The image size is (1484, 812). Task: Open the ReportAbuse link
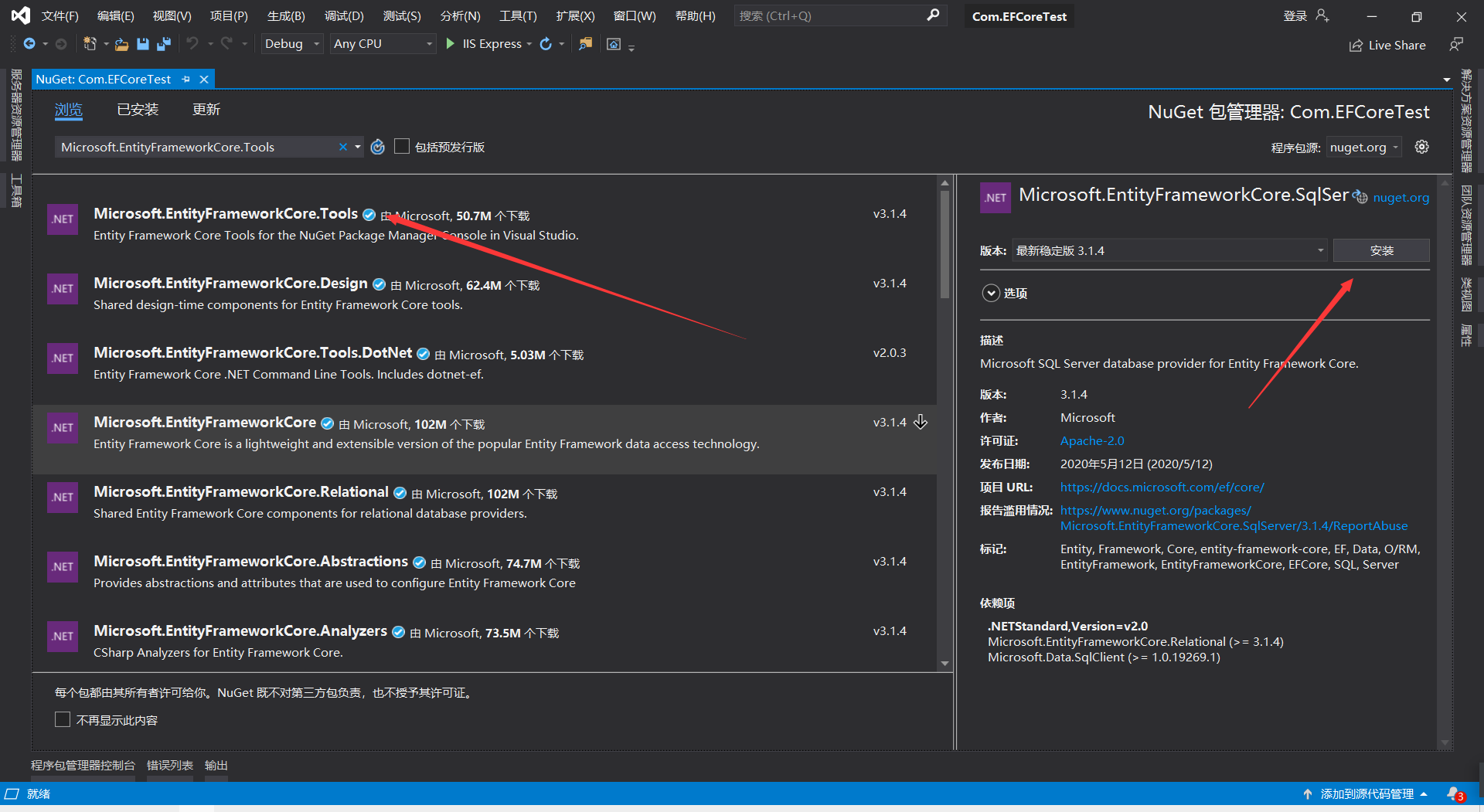(1234, 518)
